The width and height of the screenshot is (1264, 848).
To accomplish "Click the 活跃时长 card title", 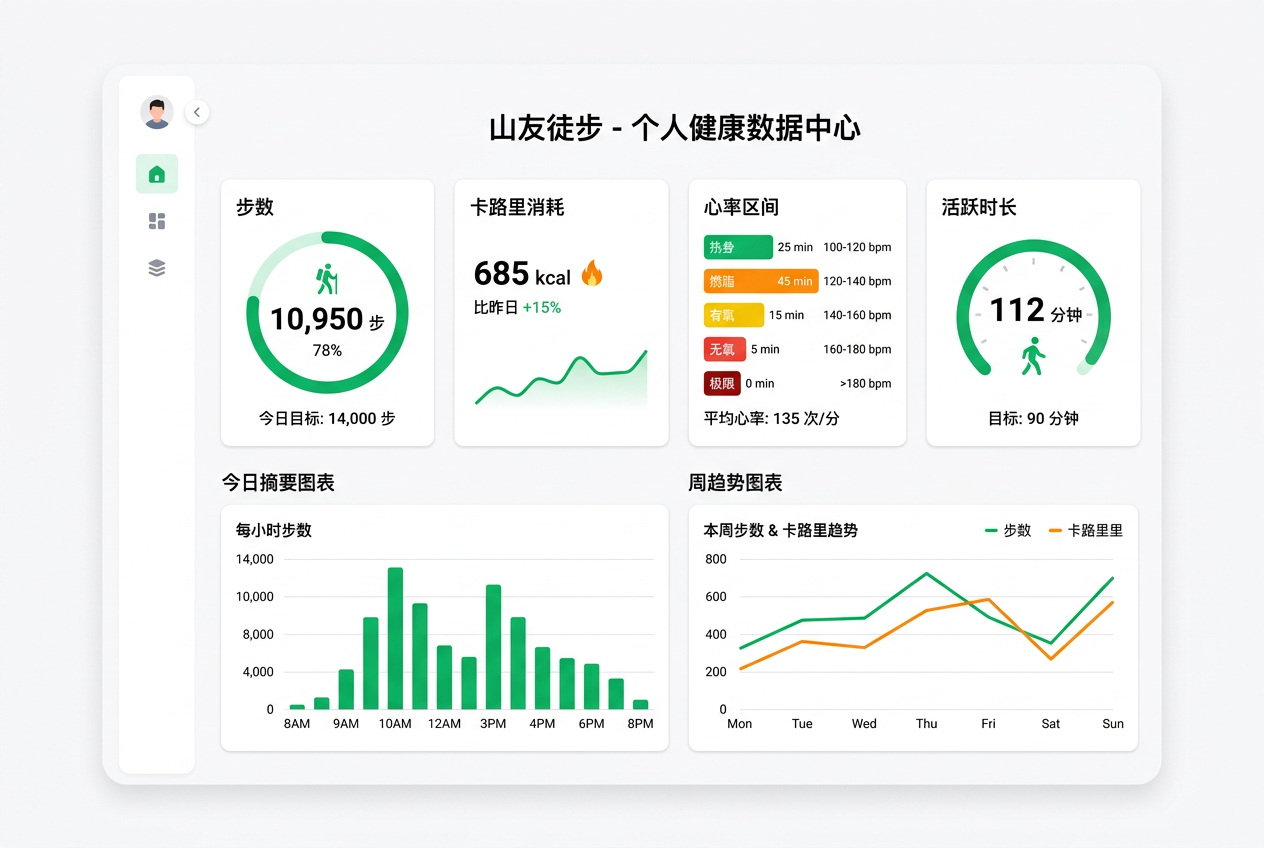I will coord(979,207).
